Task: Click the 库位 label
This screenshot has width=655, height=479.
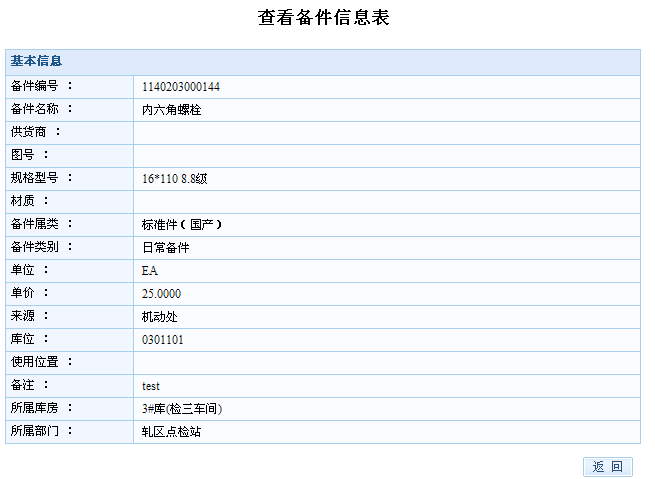Action: pos(23,338)
